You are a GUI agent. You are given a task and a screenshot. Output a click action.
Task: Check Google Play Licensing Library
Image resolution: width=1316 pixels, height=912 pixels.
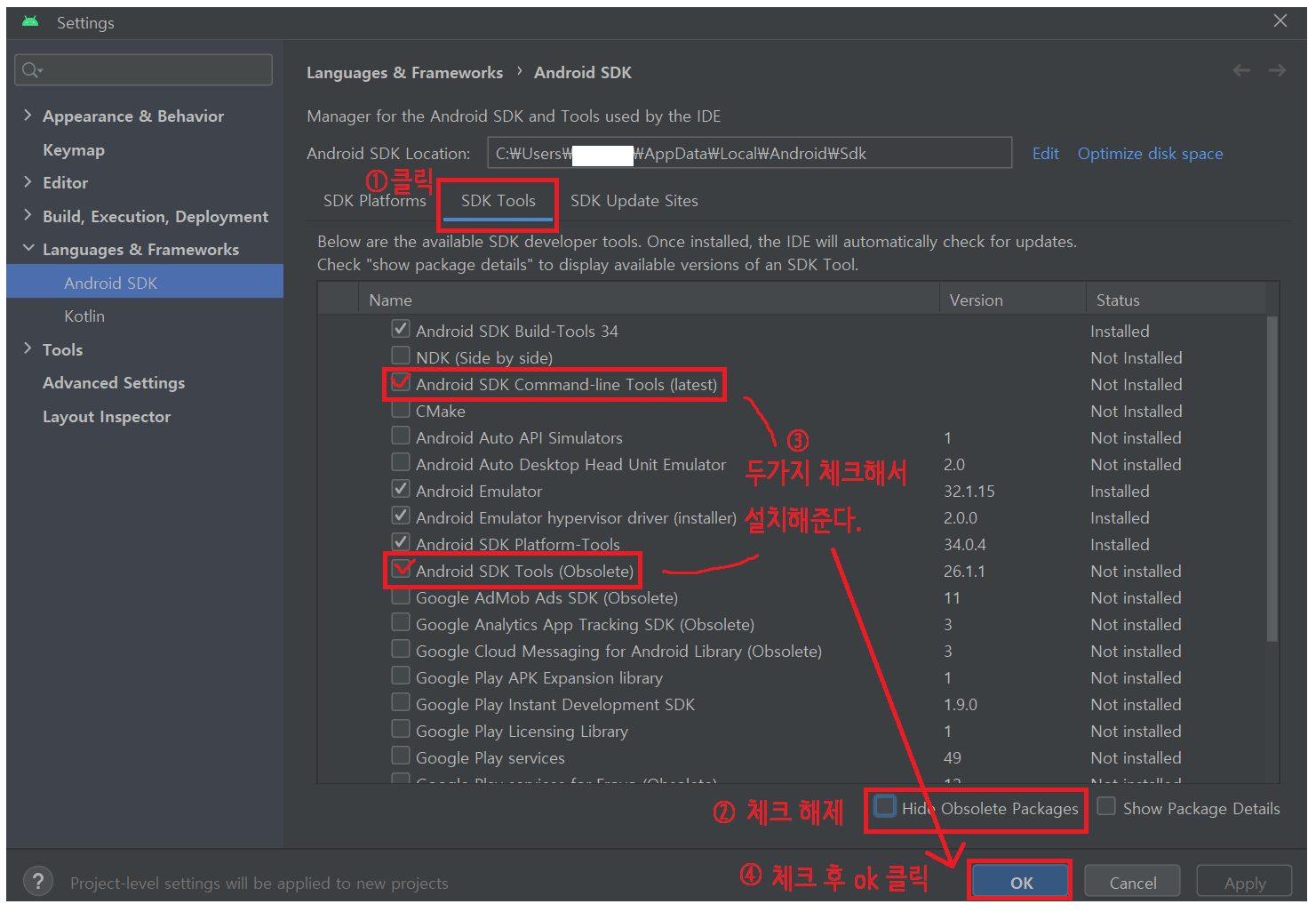pos(401,729)
